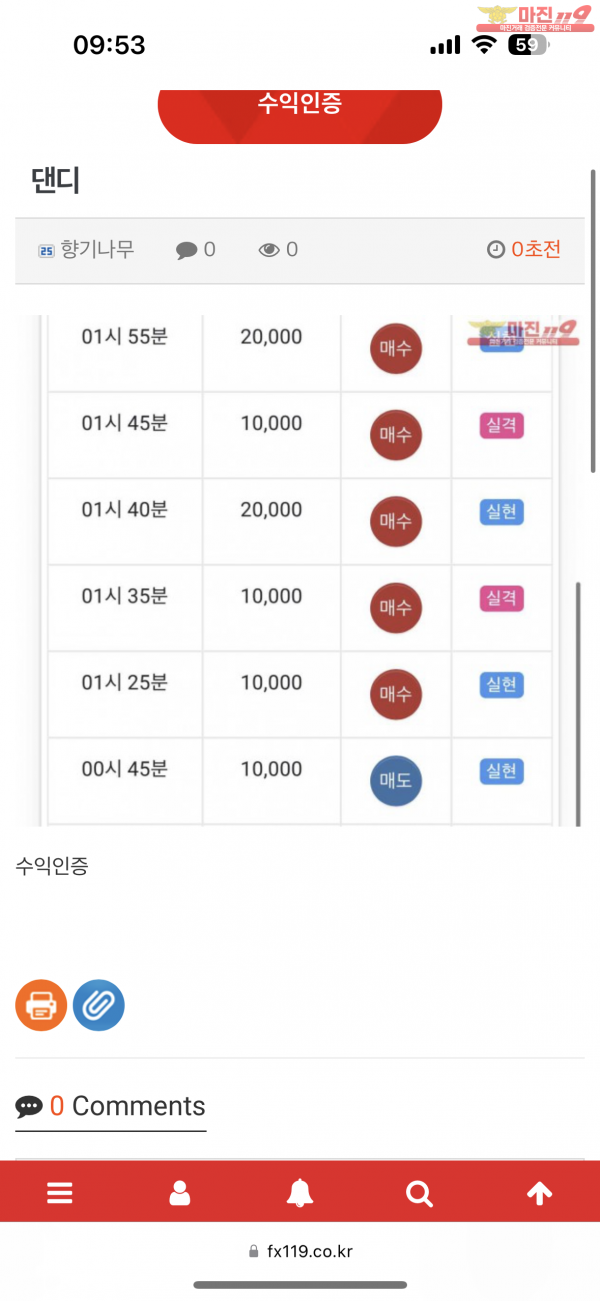Click the 실현 badge at 01시 40분
The width and height of the screenshot is (600, 1301).
pyautogui.click(x=501, y=512)
